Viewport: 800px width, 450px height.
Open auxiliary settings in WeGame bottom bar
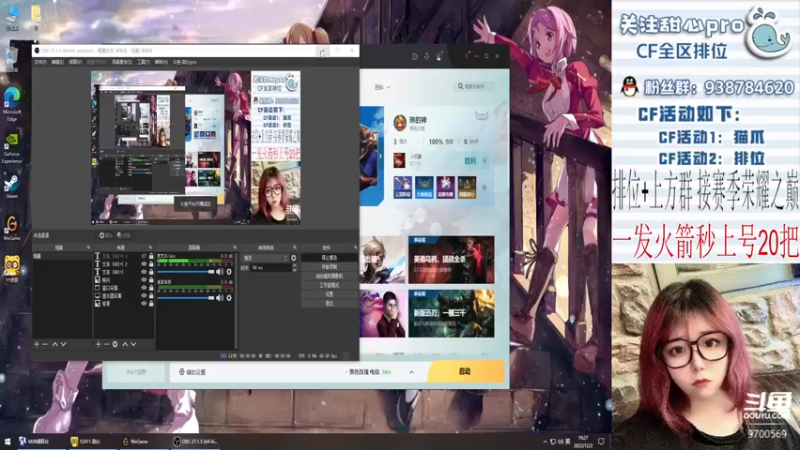click(x=192, y=372)
